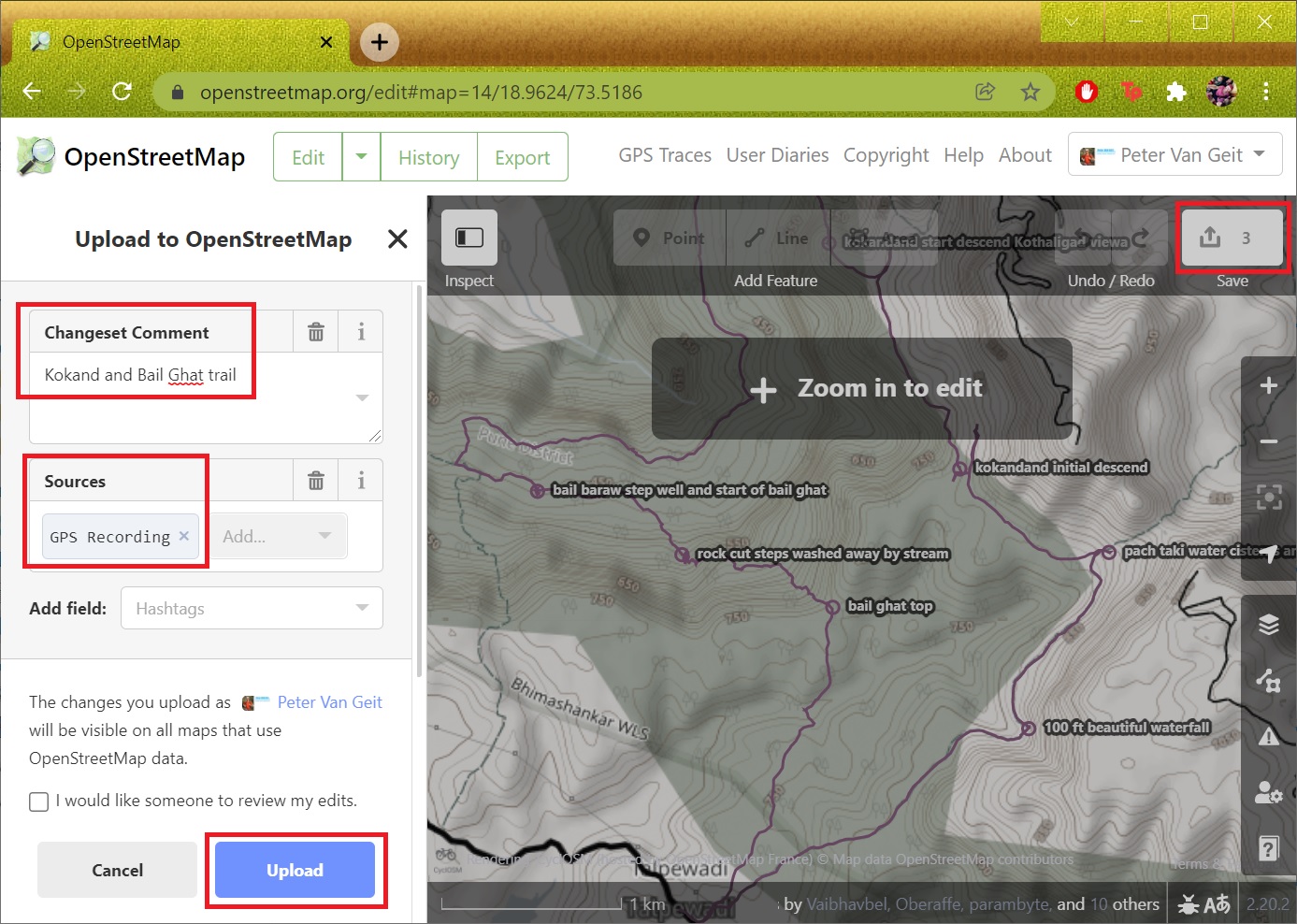This screenshot has width=1297, height=924.
Task: Open the Vaibhavbel contributor link
Action: (847, 904)
